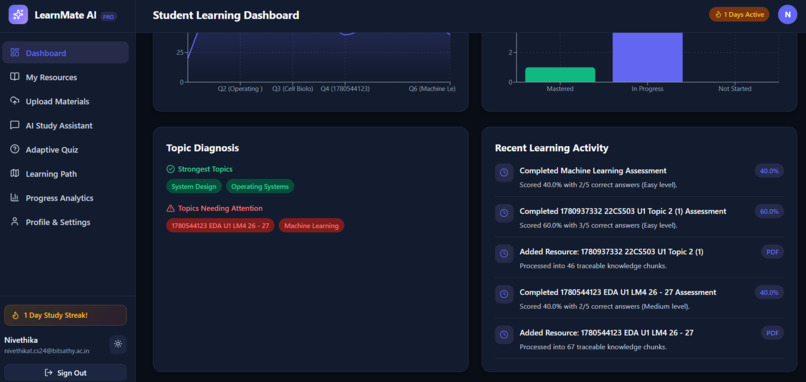Image resolution: width=806 pixels, height=382 pixels.
Task: Click 'Completed 1780937332 22CS503 U1 Topic 2 (1) Assessment'
Action: click(x=622, y=211)
